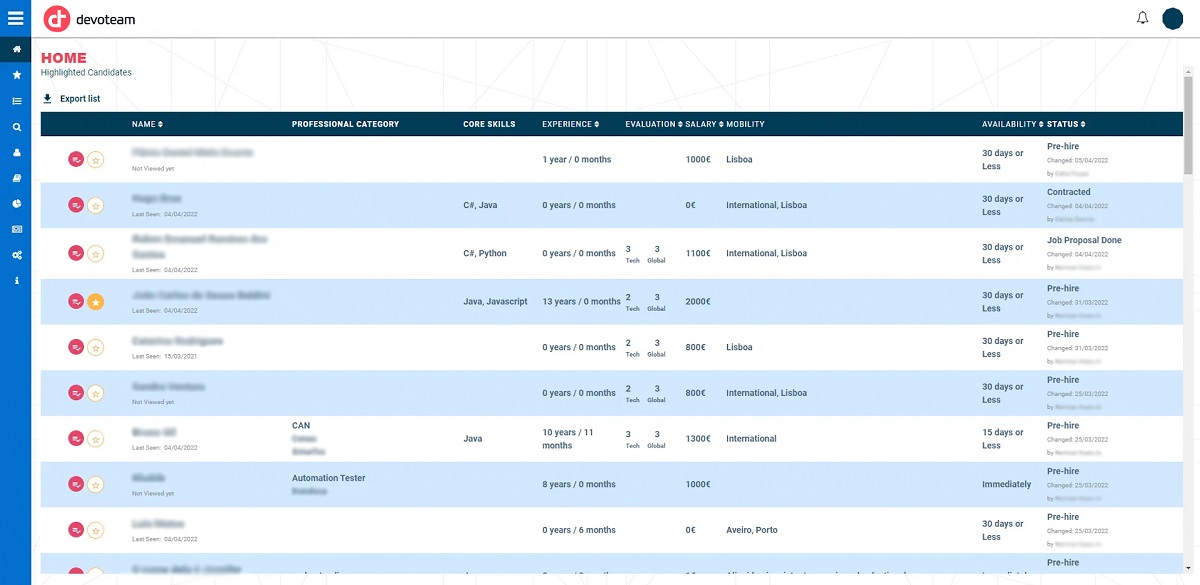Viewport: 1200px width, 585px height.
Task: Toggle star for the Contracted candidate
Action: point(95,205)
